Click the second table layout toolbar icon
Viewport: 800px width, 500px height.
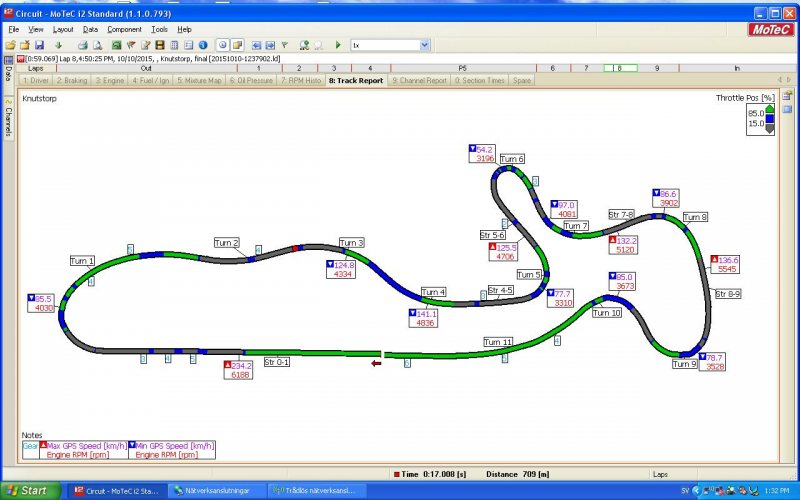pyautogui.click(x=188, y=45)
